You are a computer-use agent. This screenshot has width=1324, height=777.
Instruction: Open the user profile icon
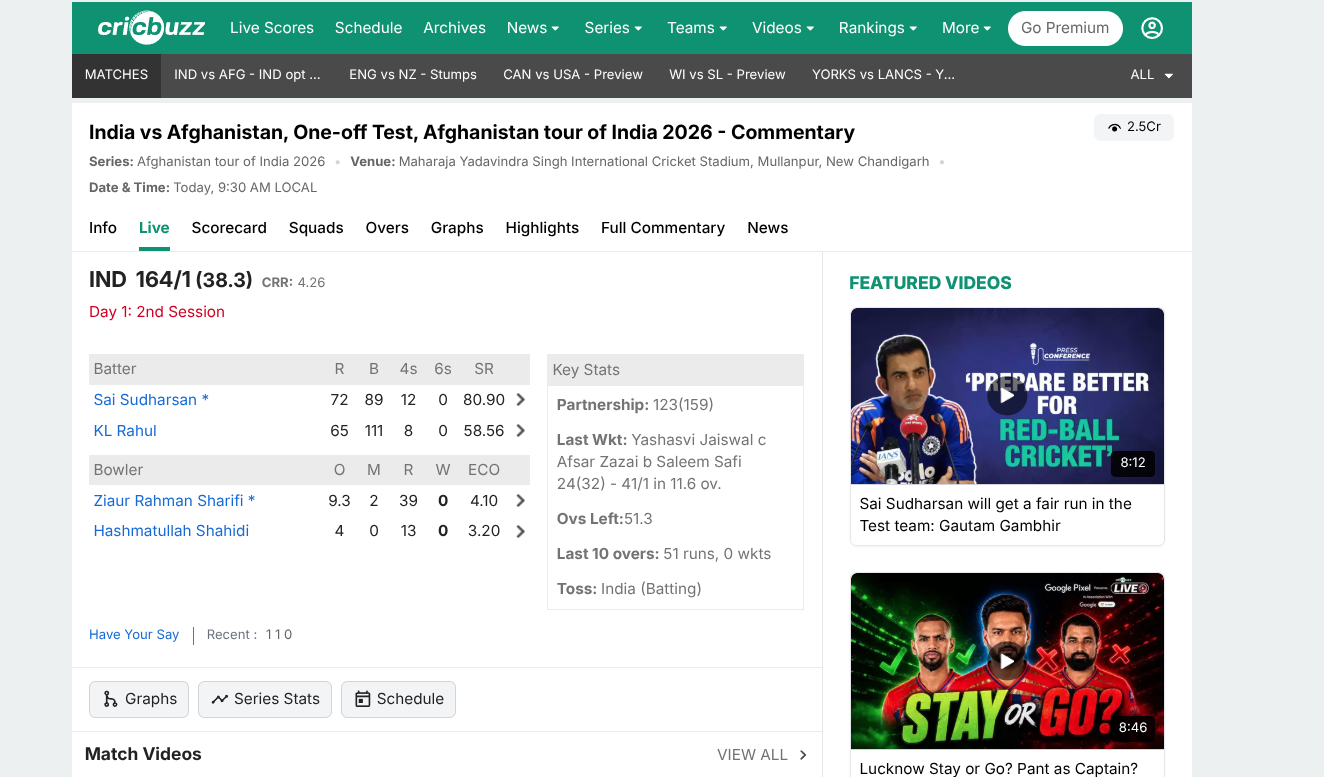pyautogui.click(x=1152, y=28)
